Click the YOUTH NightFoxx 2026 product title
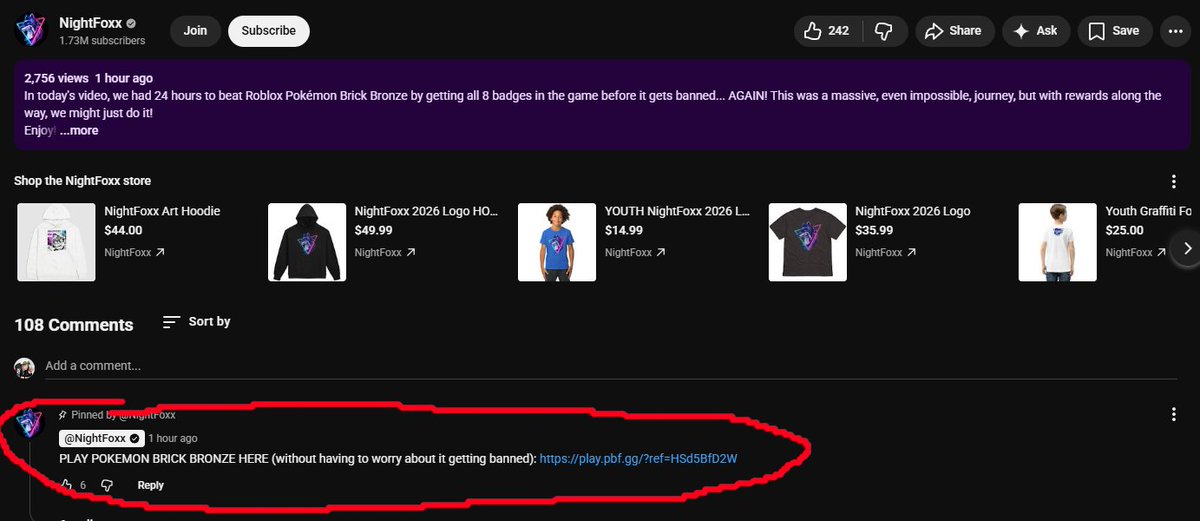1200x521 pixels. [677, 211]
